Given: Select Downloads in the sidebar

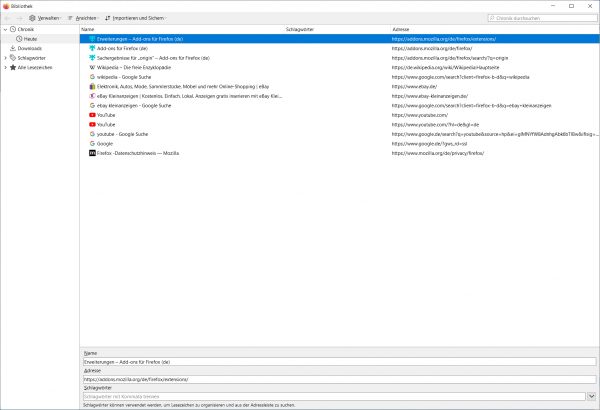Looking at the screenshot, I should click(x=29, y=48).
